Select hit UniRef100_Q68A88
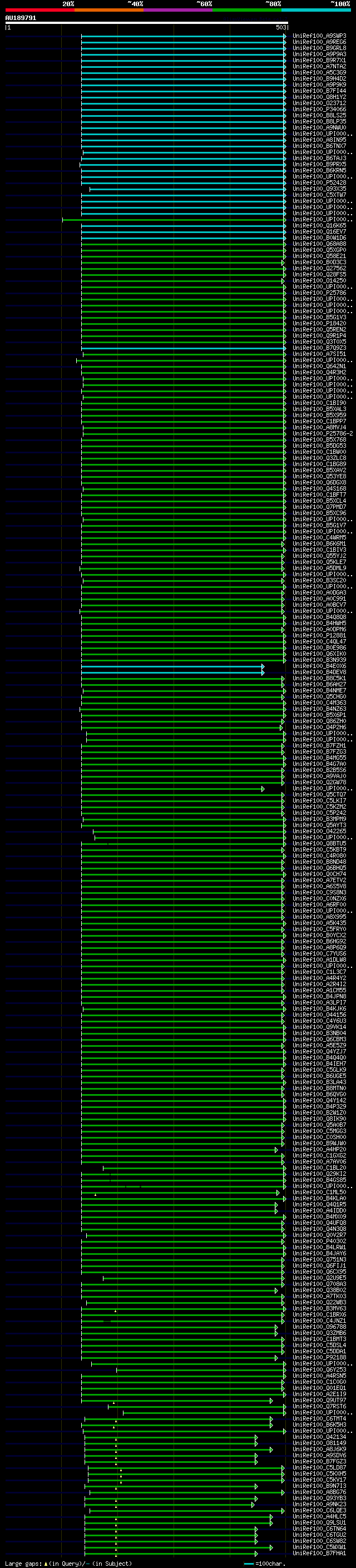 pyautogui.click(x=319, y=244)
